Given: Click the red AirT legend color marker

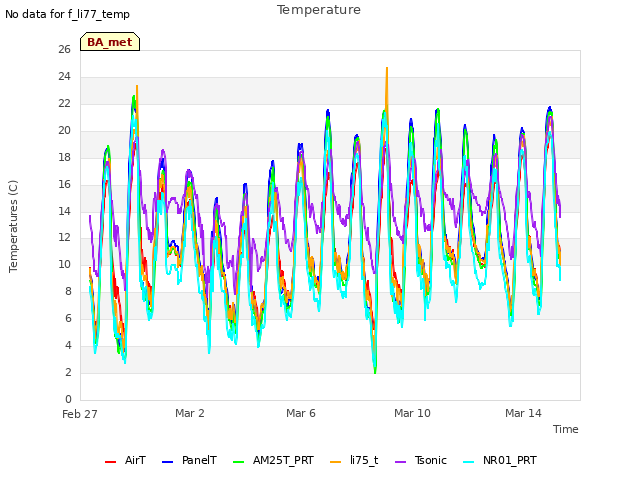Looking at the screenshot, I should [110, 462].
